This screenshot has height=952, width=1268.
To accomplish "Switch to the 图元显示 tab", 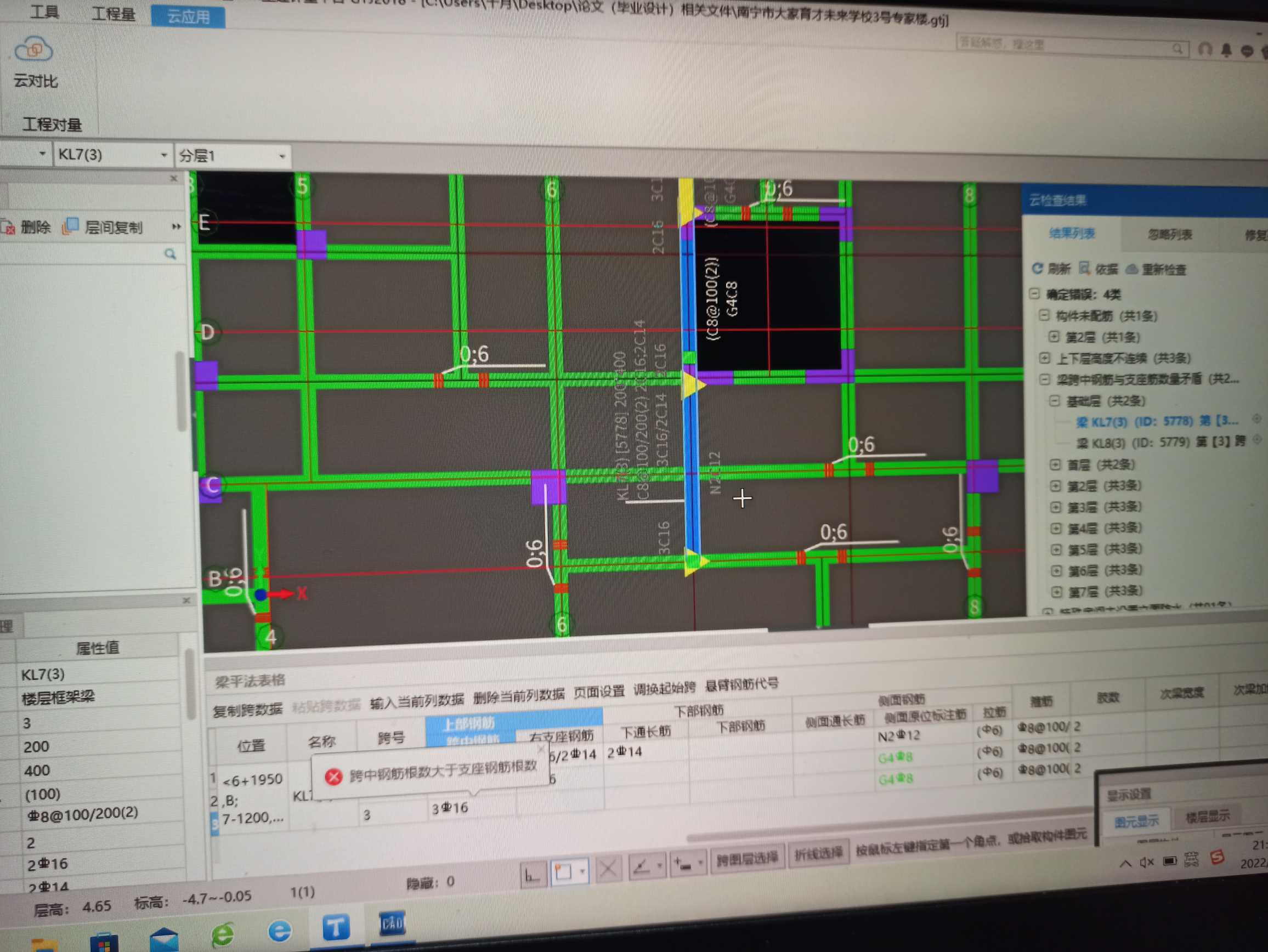I will point(1136,821).
